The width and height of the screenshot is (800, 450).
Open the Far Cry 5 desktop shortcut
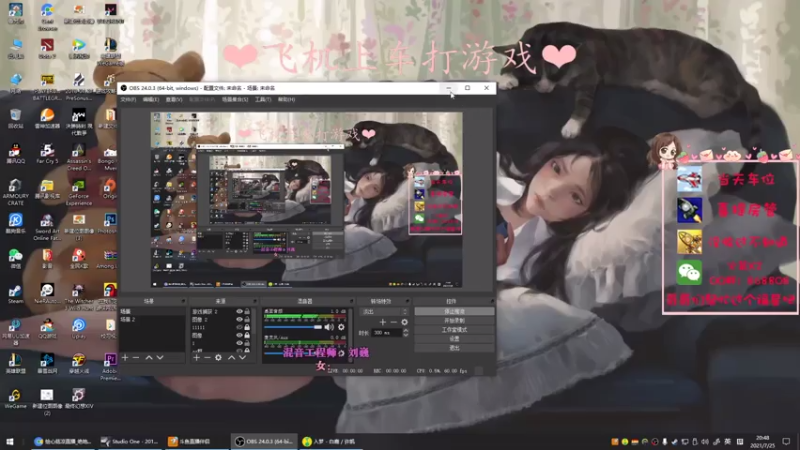pyautogui.click(x=47, y=154)
